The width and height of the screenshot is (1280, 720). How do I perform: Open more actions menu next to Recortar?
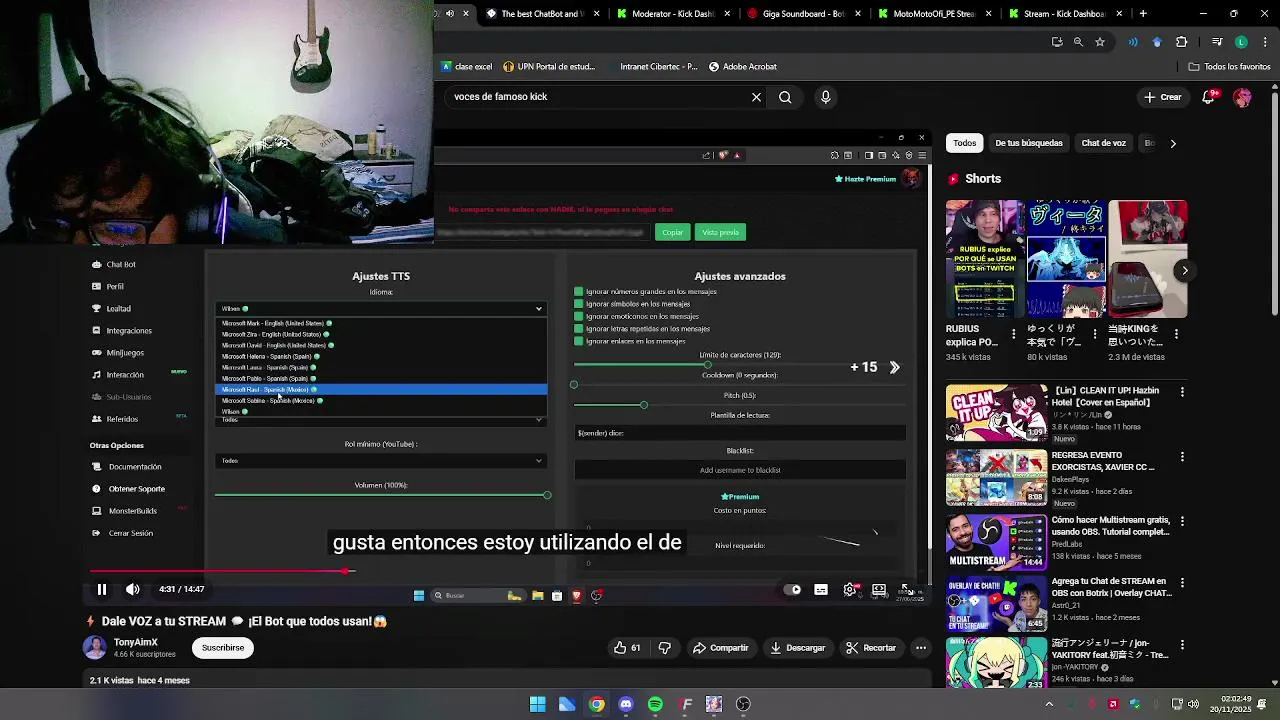pos(921,648)
